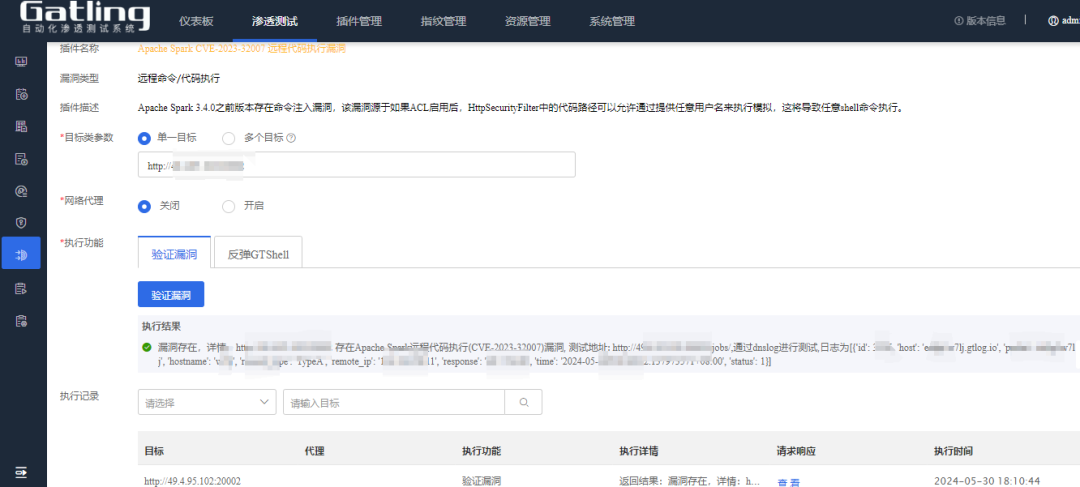
Task: Click the target URL input field
Action: [357, 165]
